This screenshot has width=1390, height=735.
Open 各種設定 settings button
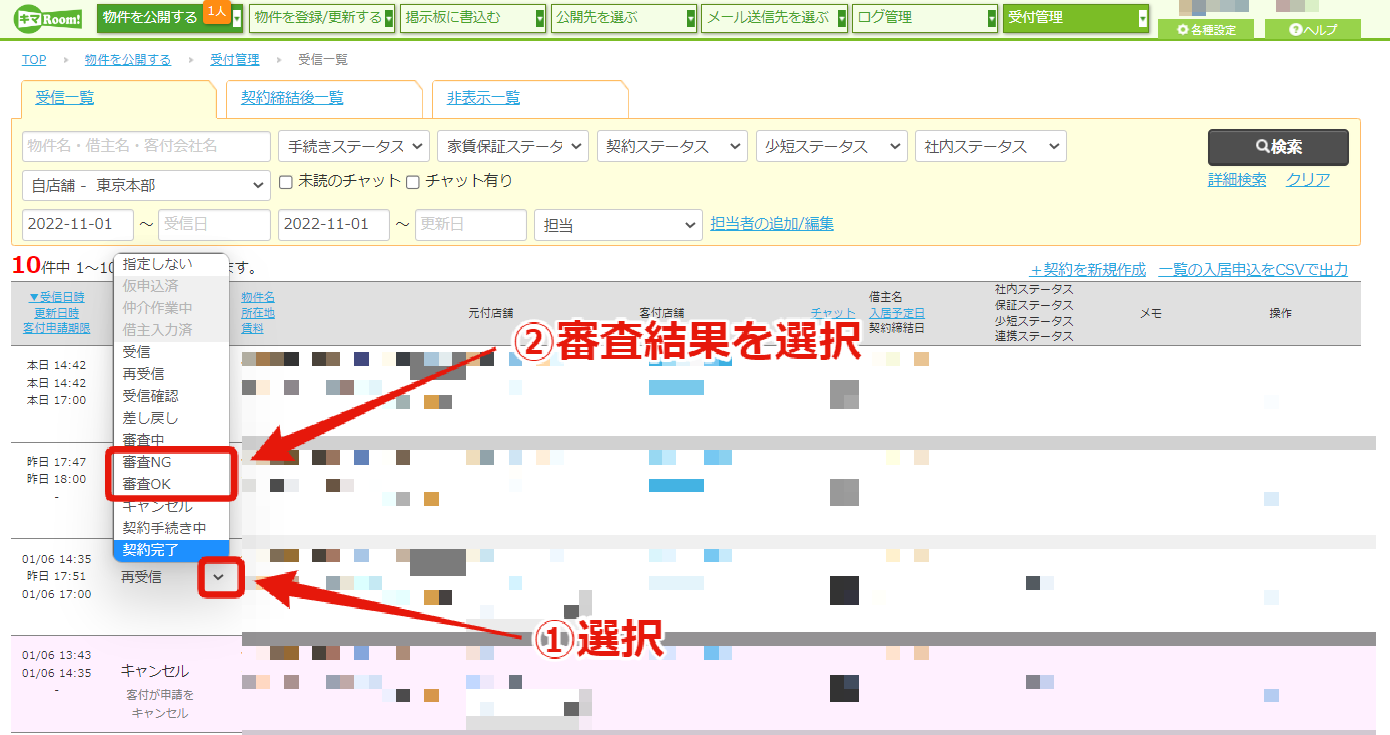[x=1206, y=30]
